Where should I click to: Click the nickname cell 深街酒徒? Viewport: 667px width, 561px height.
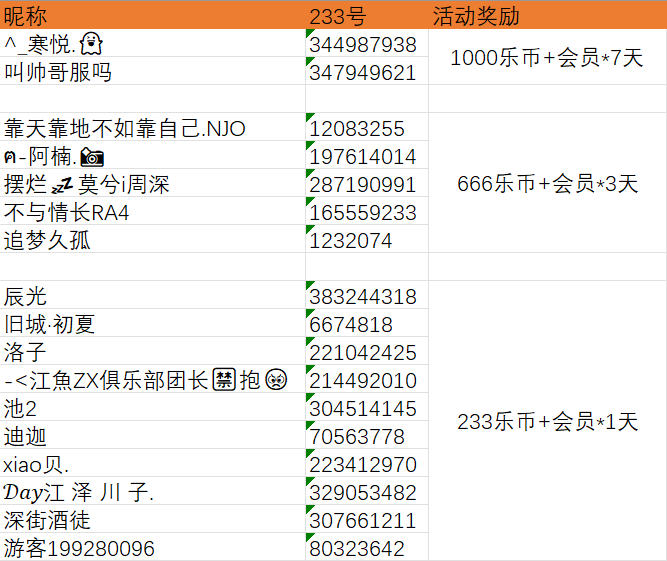(152, 520)
